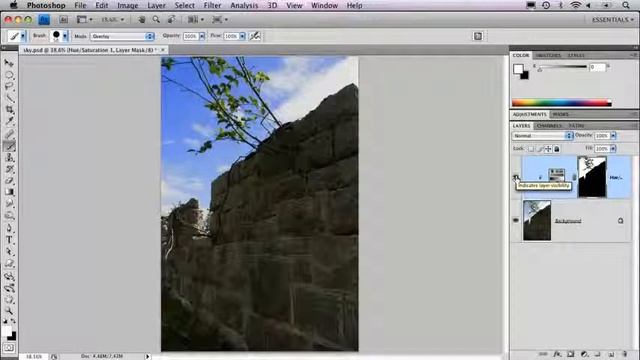The image size is (640, 360).
Task: Toggle lock transparent pixels
Action: click(x=531, y=149)
